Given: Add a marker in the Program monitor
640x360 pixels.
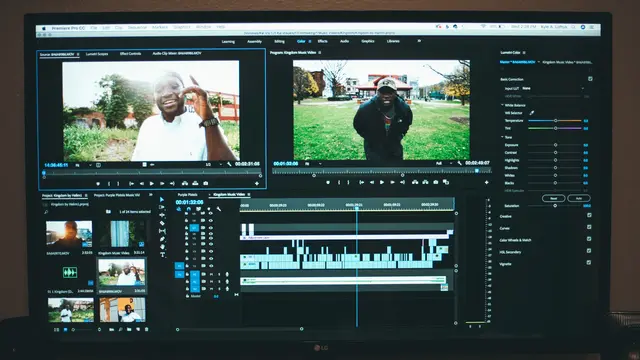Looking at the screenshot, I should click(328, 182).
